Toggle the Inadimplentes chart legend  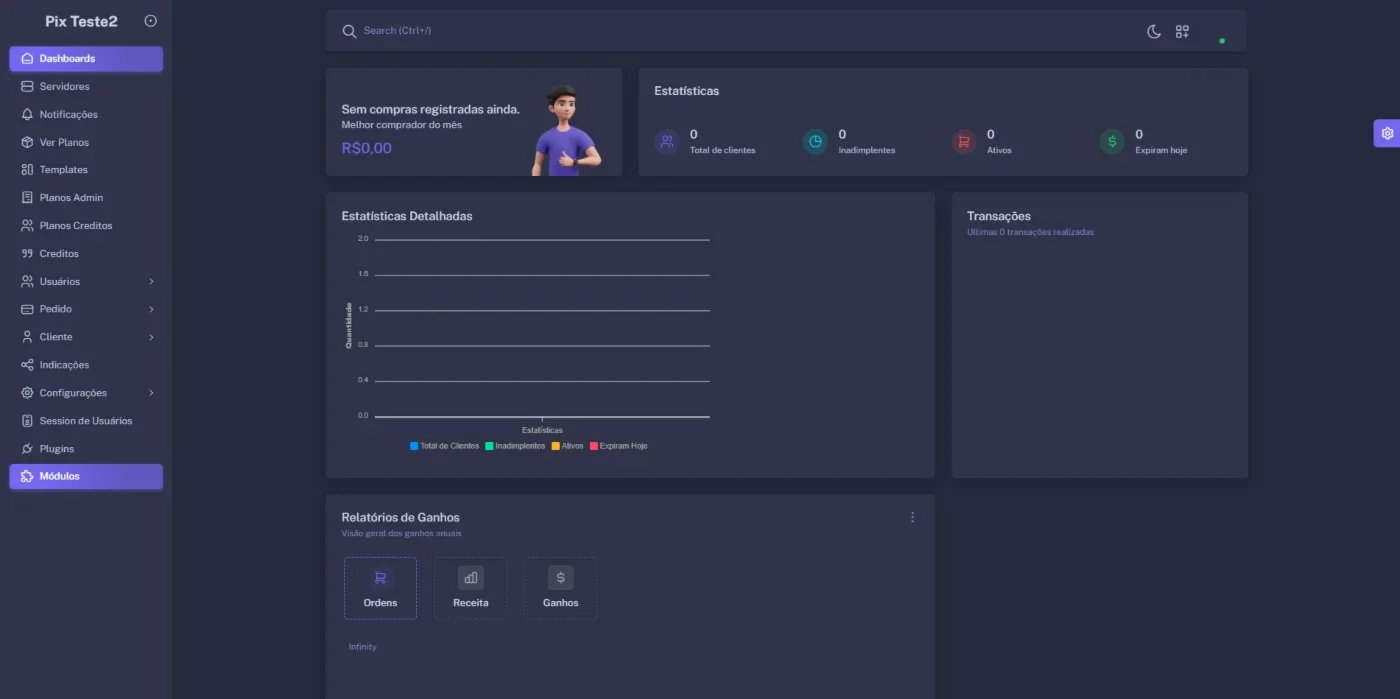(x=515, y=446)
